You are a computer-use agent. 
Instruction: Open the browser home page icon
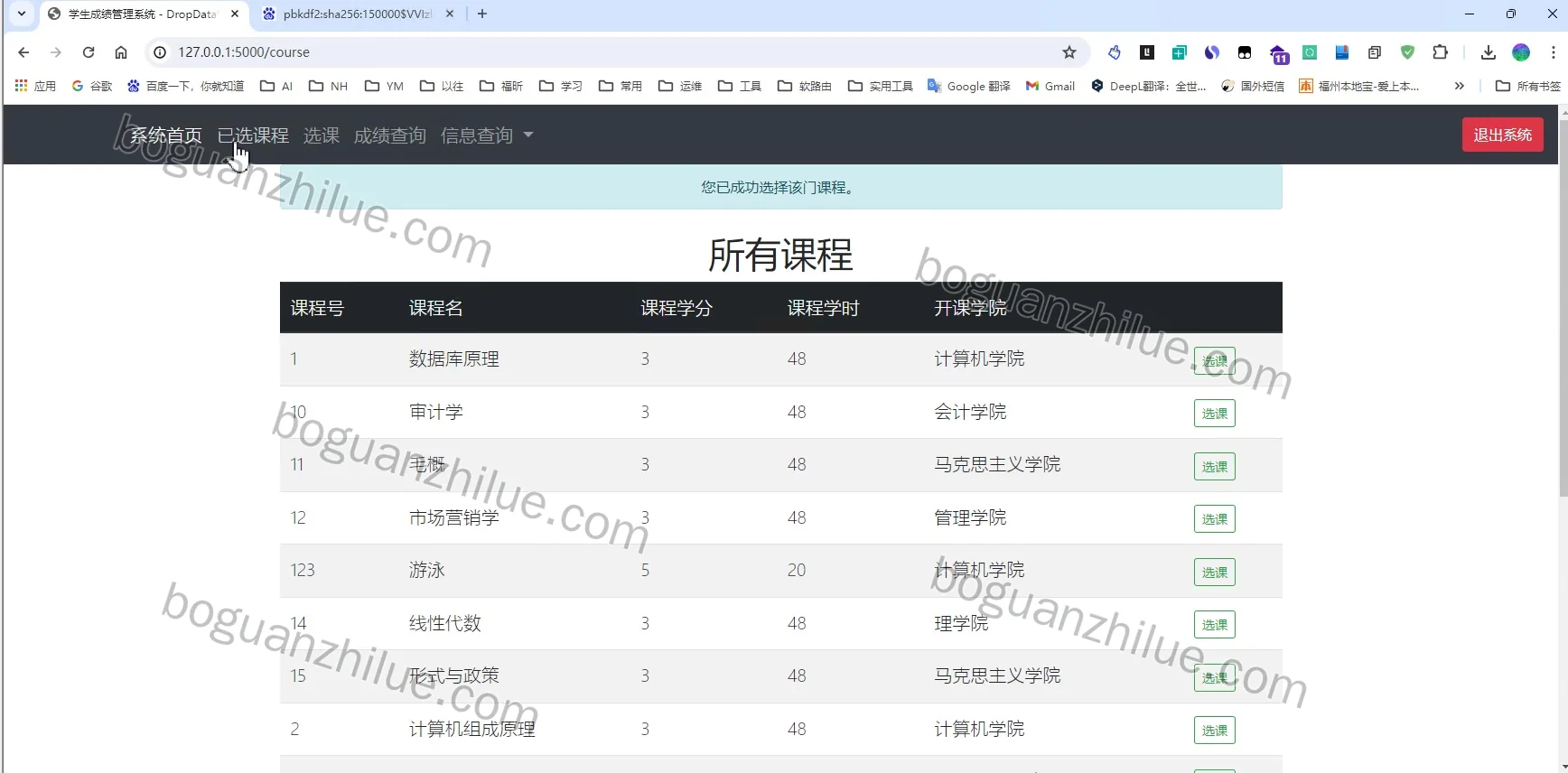pos(121,52)
